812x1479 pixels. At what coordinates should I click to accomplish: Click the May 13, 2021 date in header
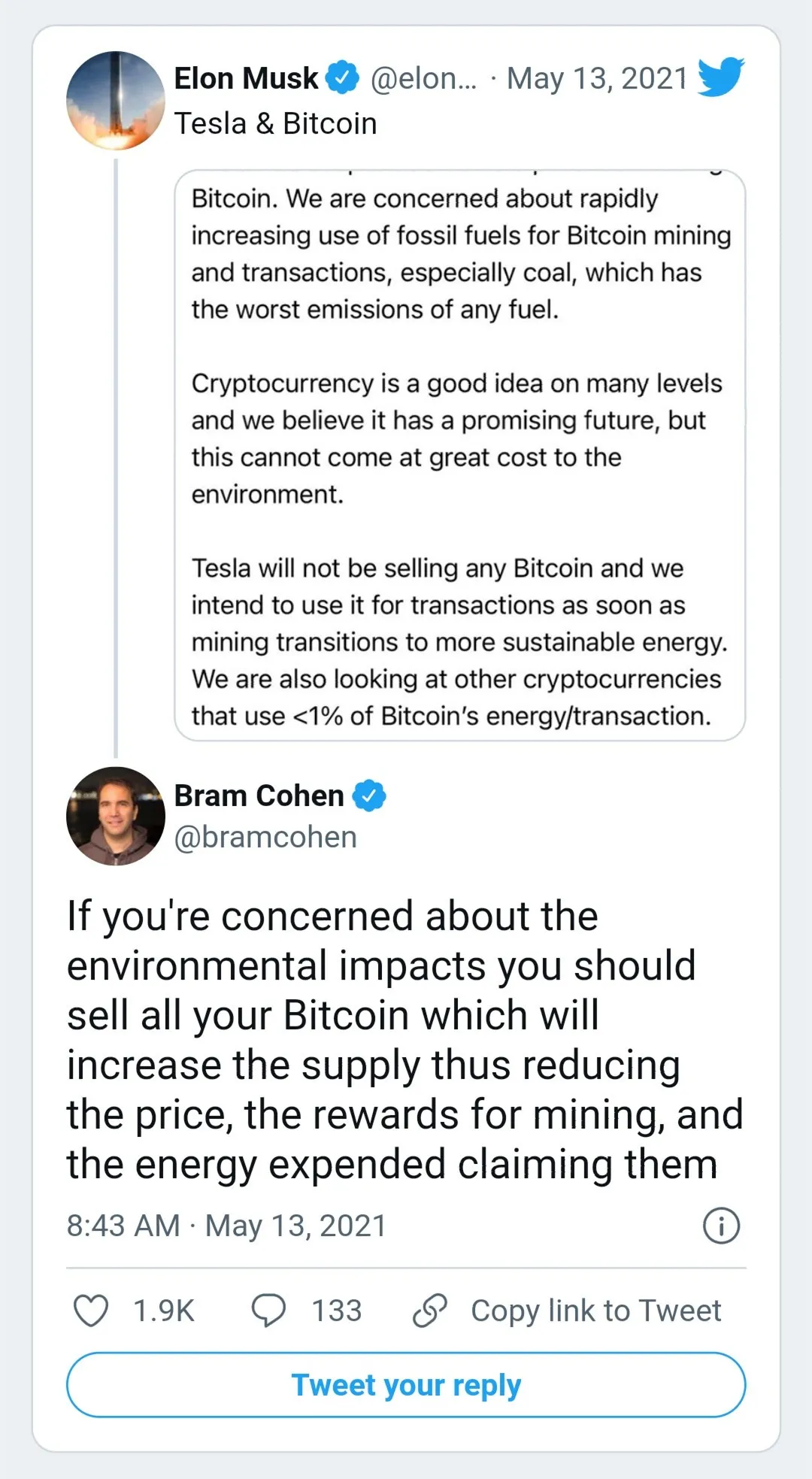click(597, 78)
